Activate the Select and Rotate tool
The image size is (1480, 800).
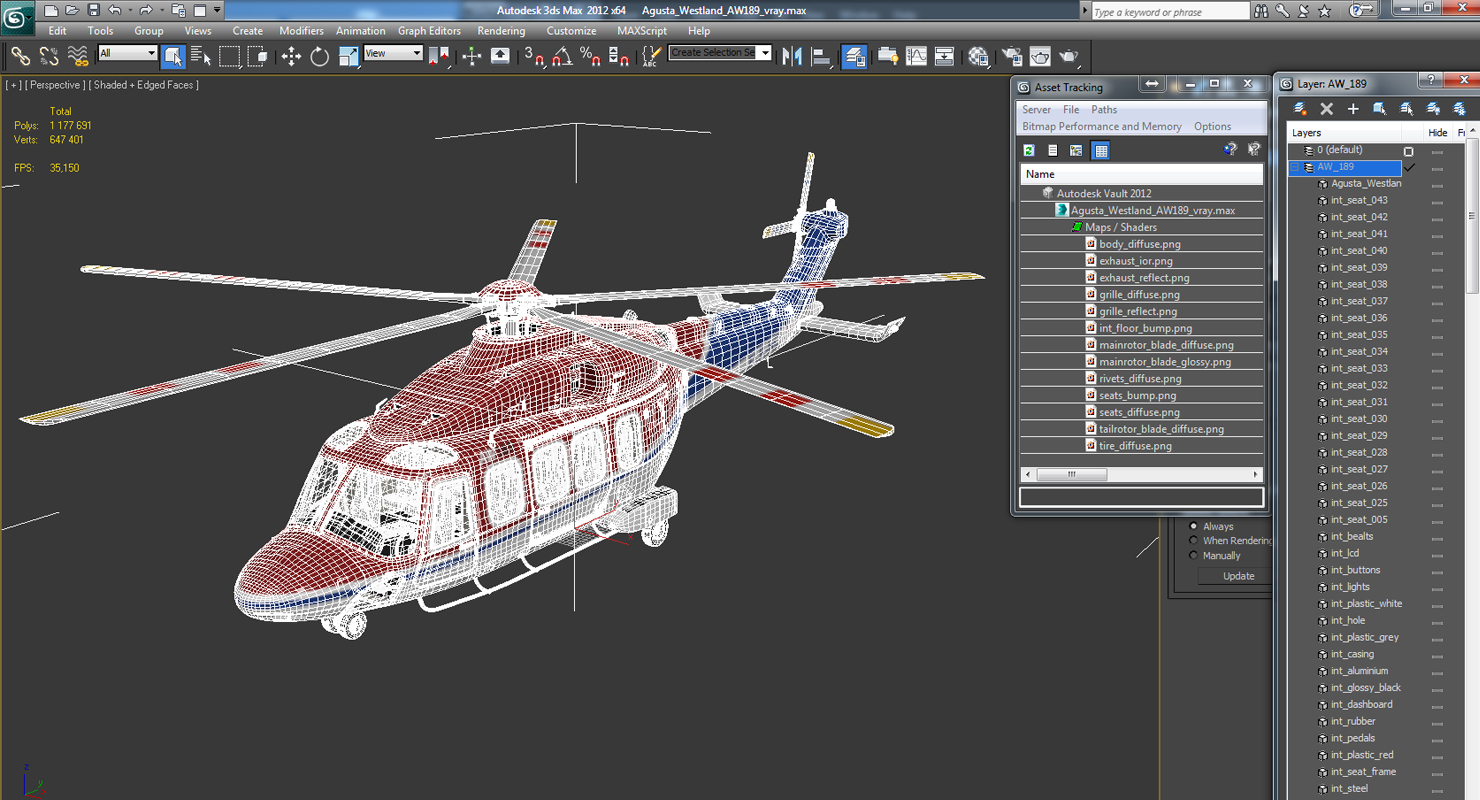pyautogui.click(x=320, y=56)
